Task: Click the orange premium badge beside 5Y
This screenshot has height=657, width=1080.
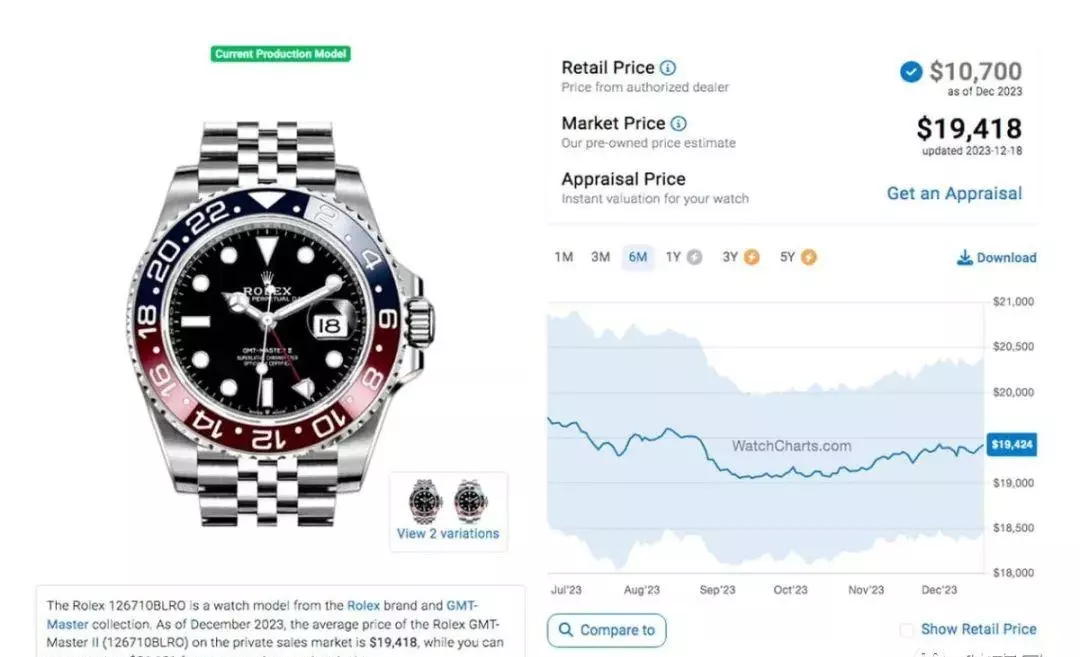Action: 809,257
